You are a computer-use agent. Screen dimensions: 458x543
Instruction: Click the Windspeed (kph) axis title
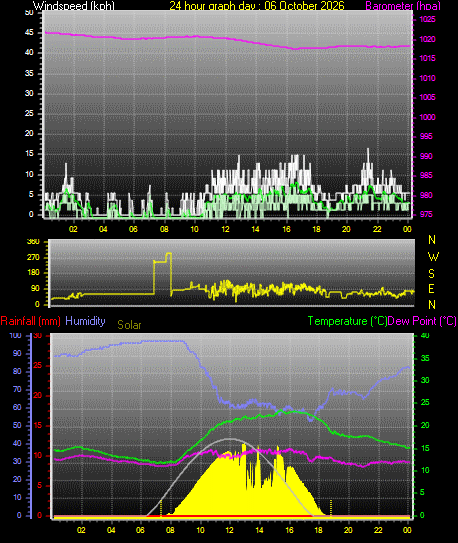pos(73,6)
